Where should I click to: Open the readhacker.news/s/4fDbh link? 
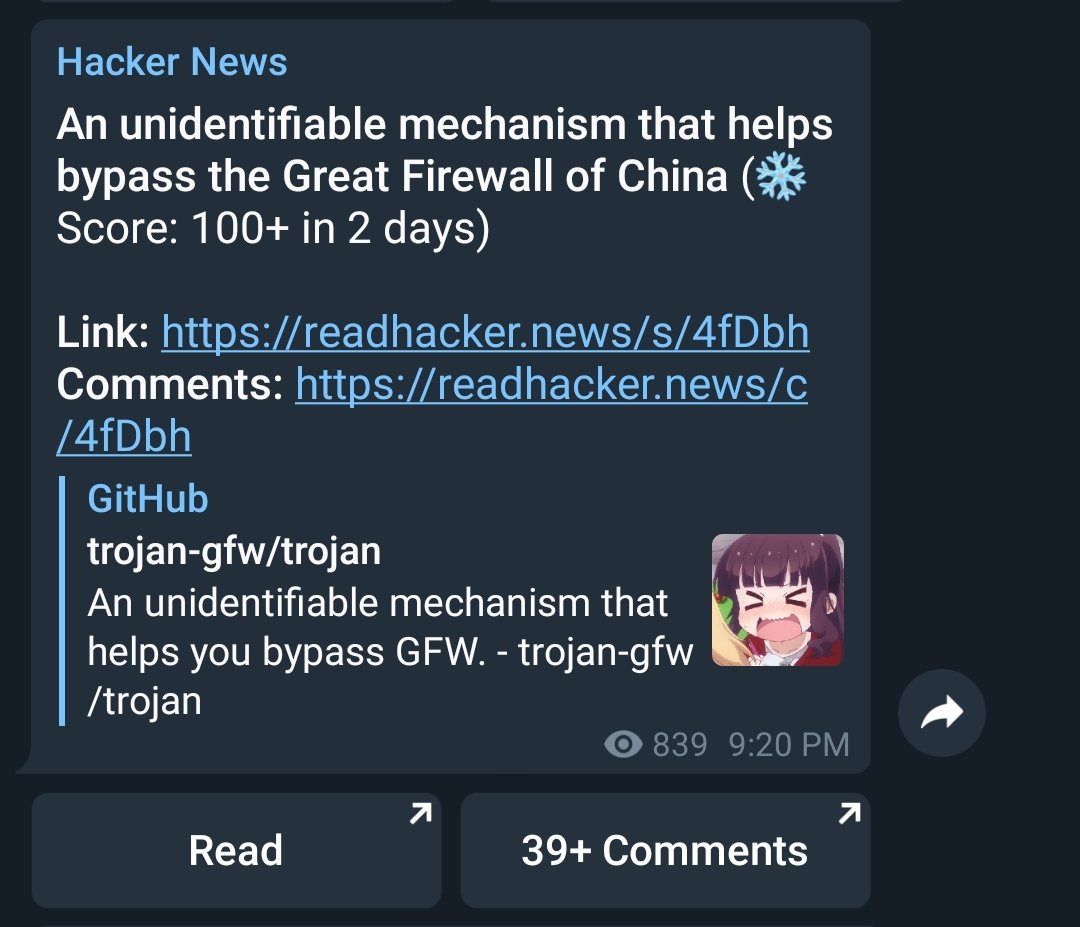[485, 333]
